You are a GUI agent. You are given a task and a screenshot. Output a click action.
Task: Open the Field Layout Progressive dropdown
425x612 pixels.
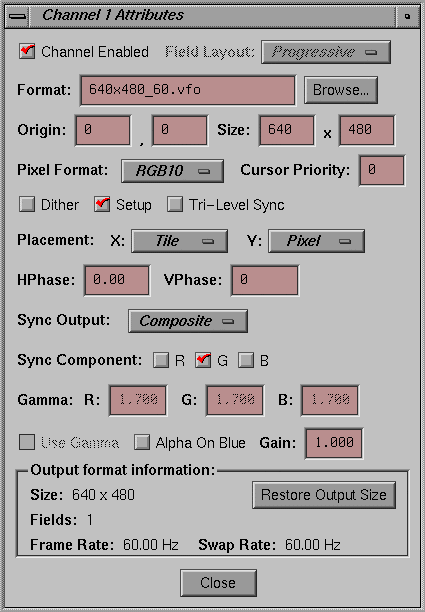[326, 52]
